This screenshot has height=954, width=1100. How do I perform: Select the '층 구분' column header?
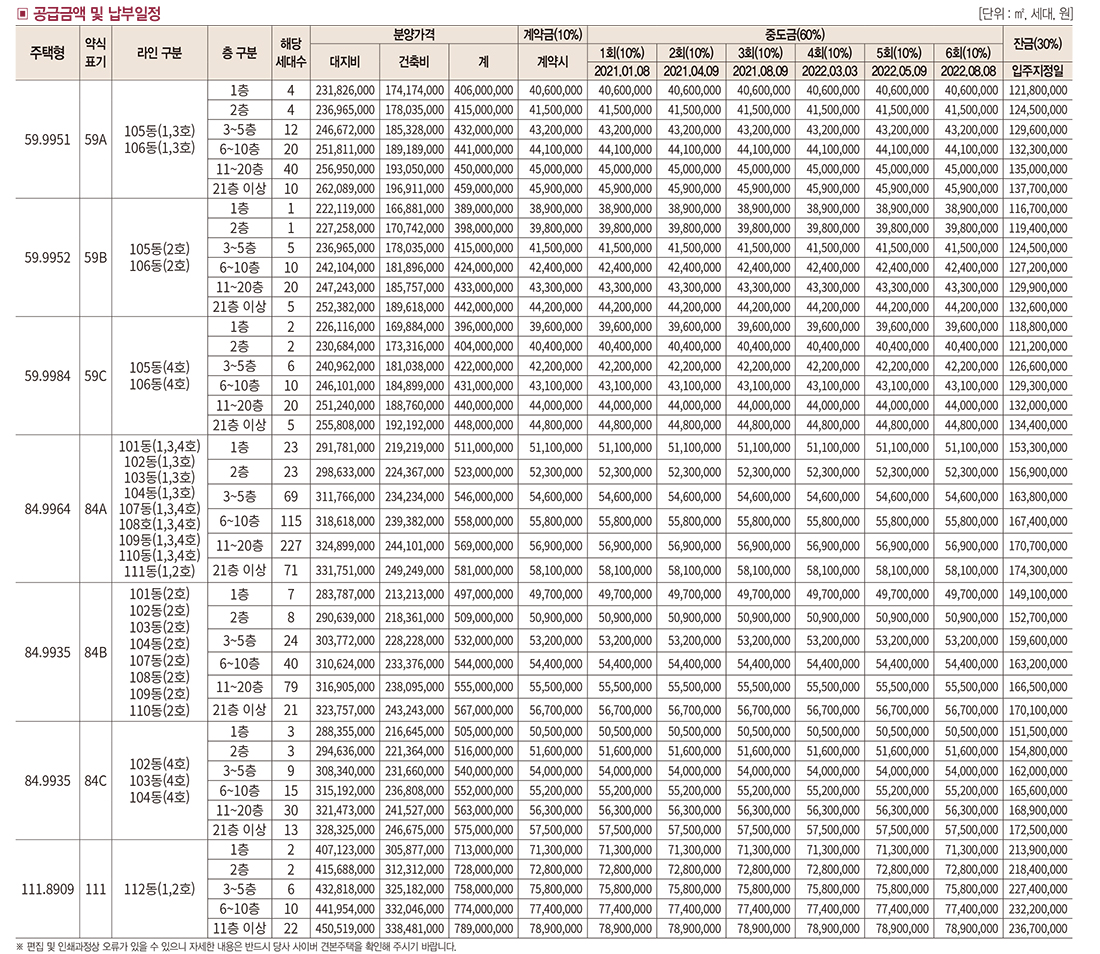239,53
